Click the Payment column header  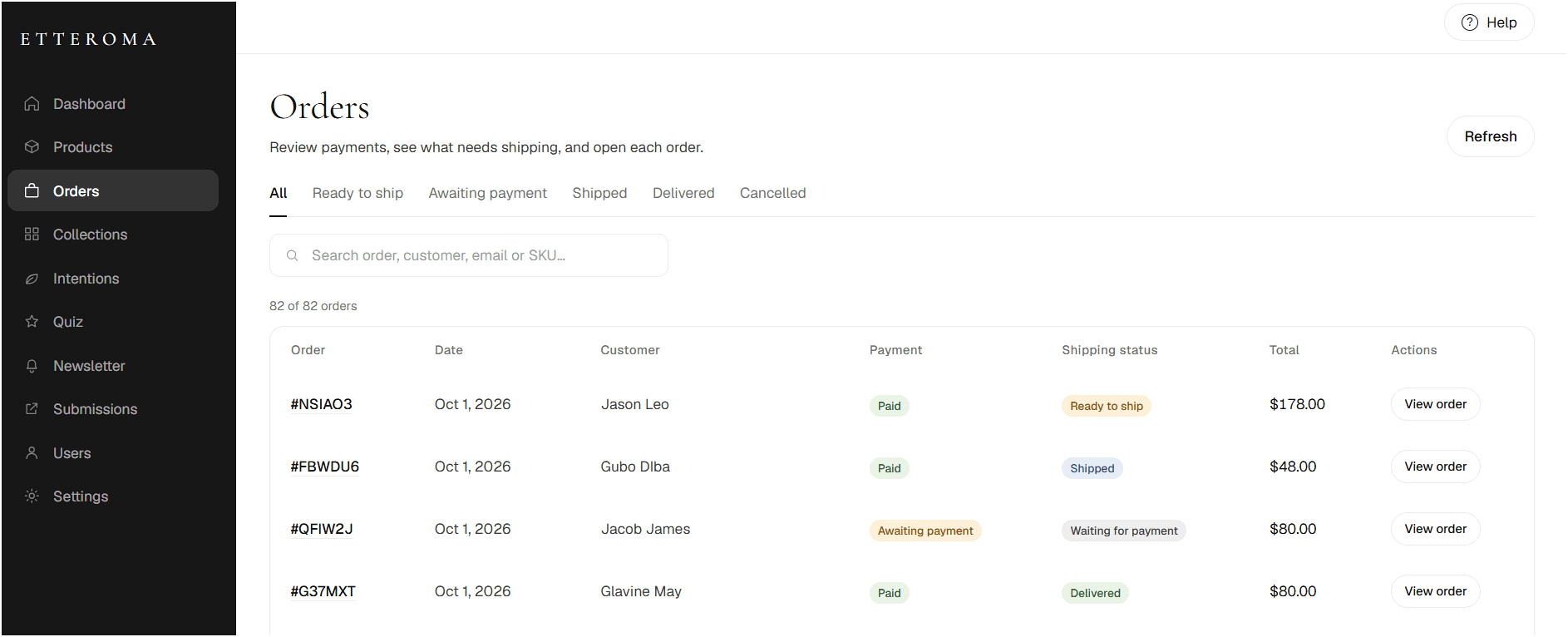coord(896,350)
